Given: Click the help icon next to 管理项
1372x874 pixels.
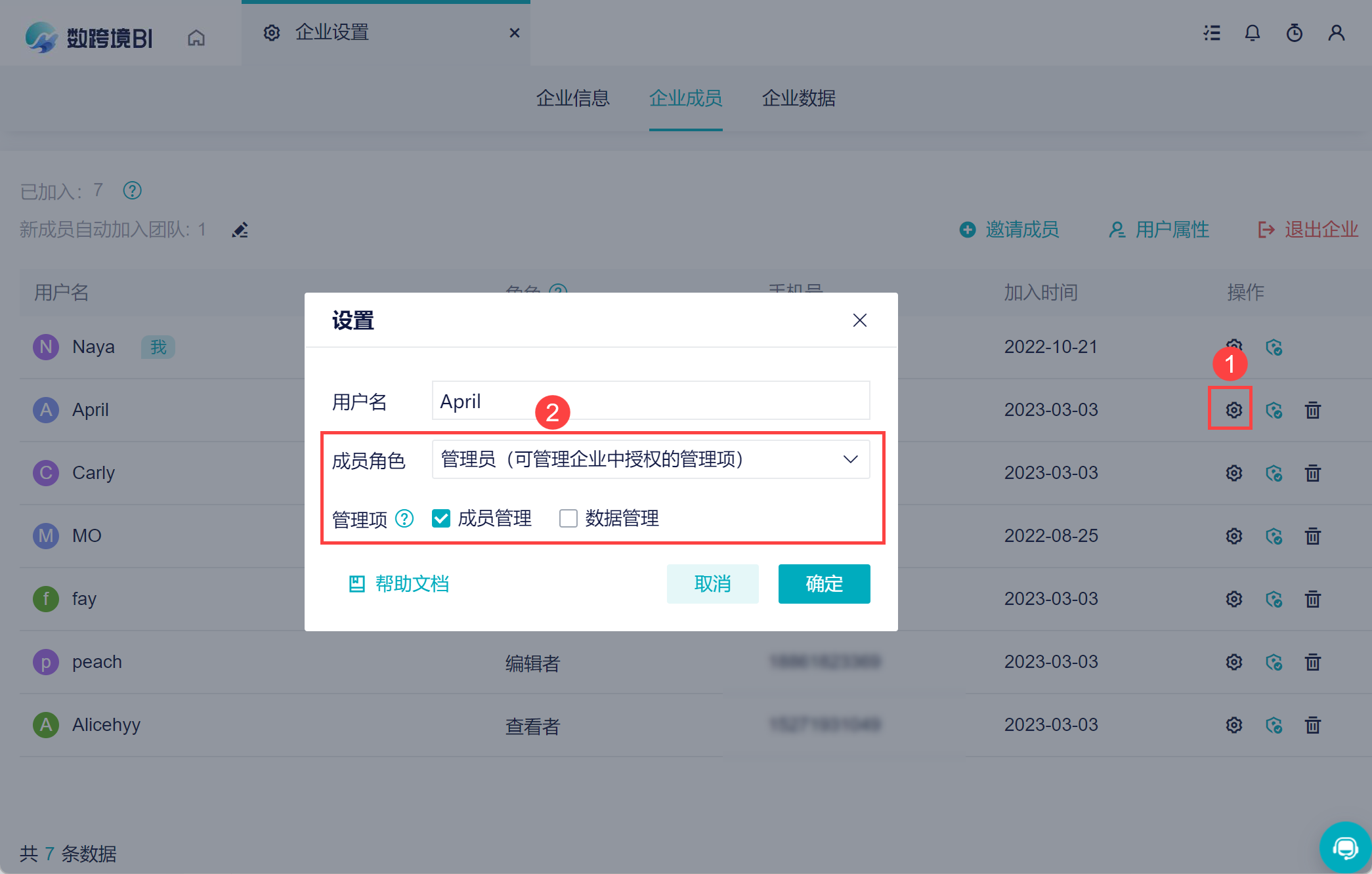Looking at the screenshot, I should click(404, 518).
